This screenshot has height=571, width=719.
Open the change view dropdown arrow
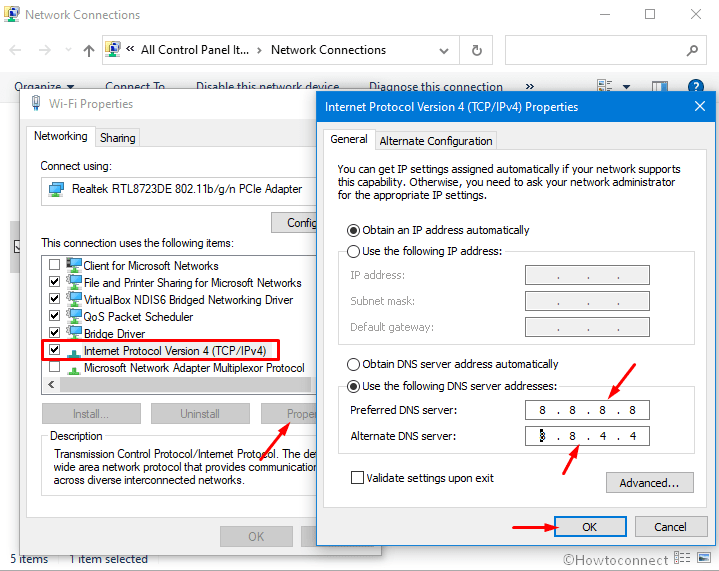pyautogui.click(x=626, y=86)
